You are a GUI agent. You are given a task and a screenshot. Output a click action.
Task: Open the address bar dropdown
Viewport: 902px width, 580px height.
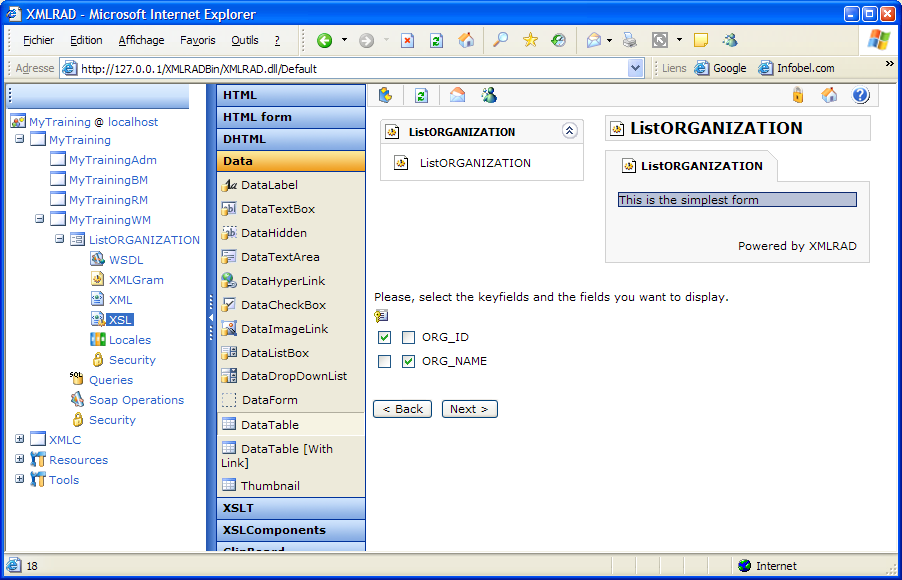click(x=635, y=69)
